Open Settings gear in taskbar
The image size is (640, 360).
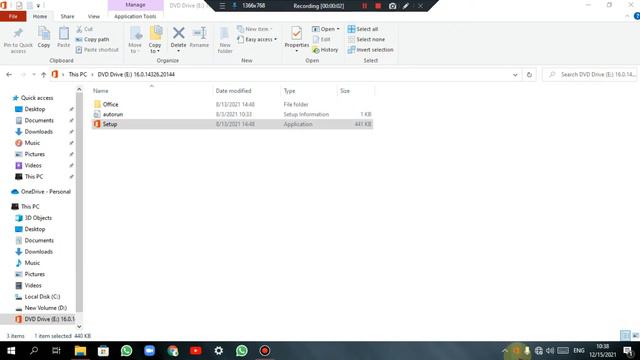click(219, 351)
